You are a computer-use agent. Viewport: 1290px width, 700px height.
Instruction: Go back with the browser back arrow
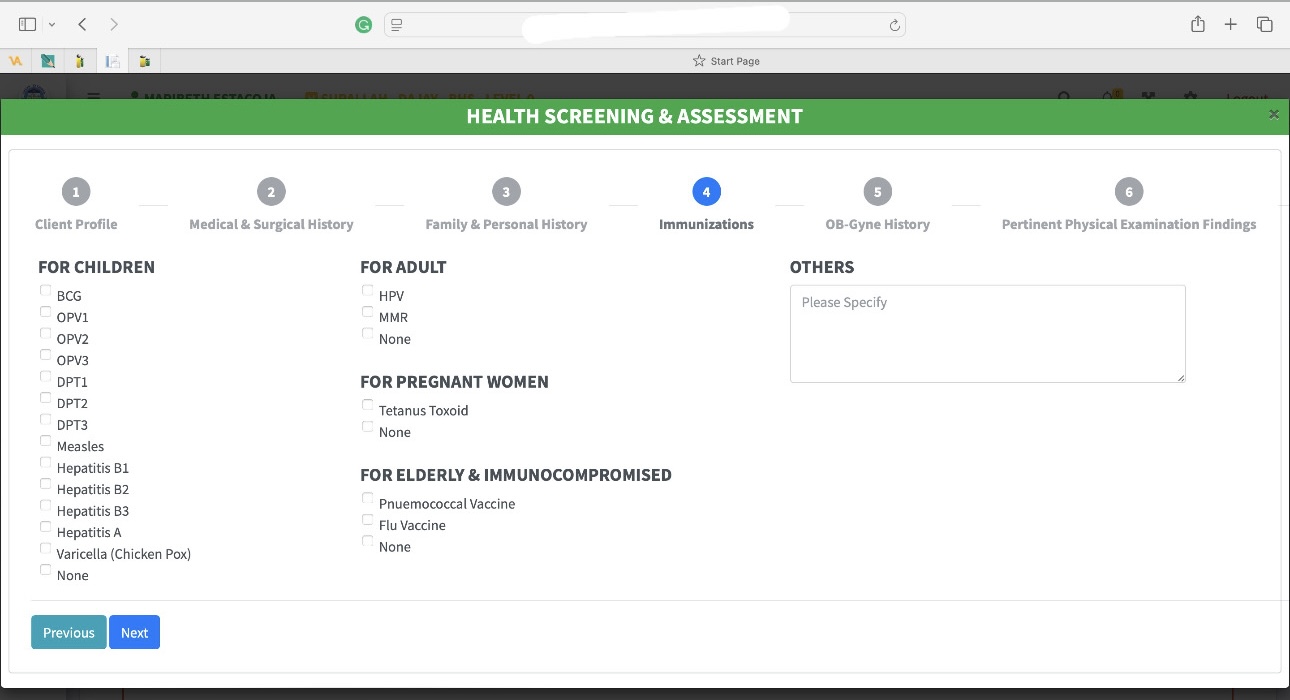tap(82, 24)
